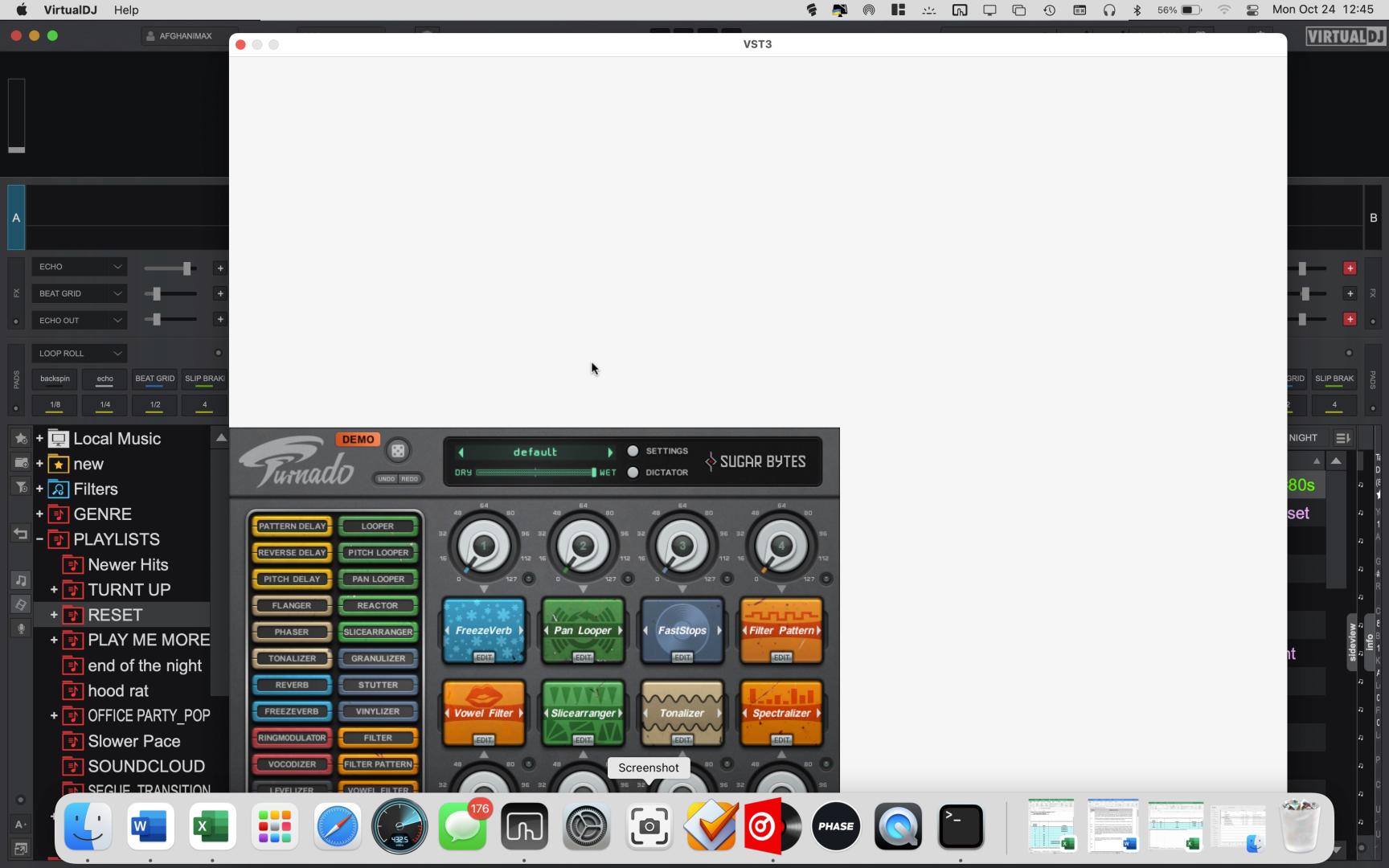Click the sideview tab on right edge
This screenshot has width=1389, height=868.
tap(1353, 642)
